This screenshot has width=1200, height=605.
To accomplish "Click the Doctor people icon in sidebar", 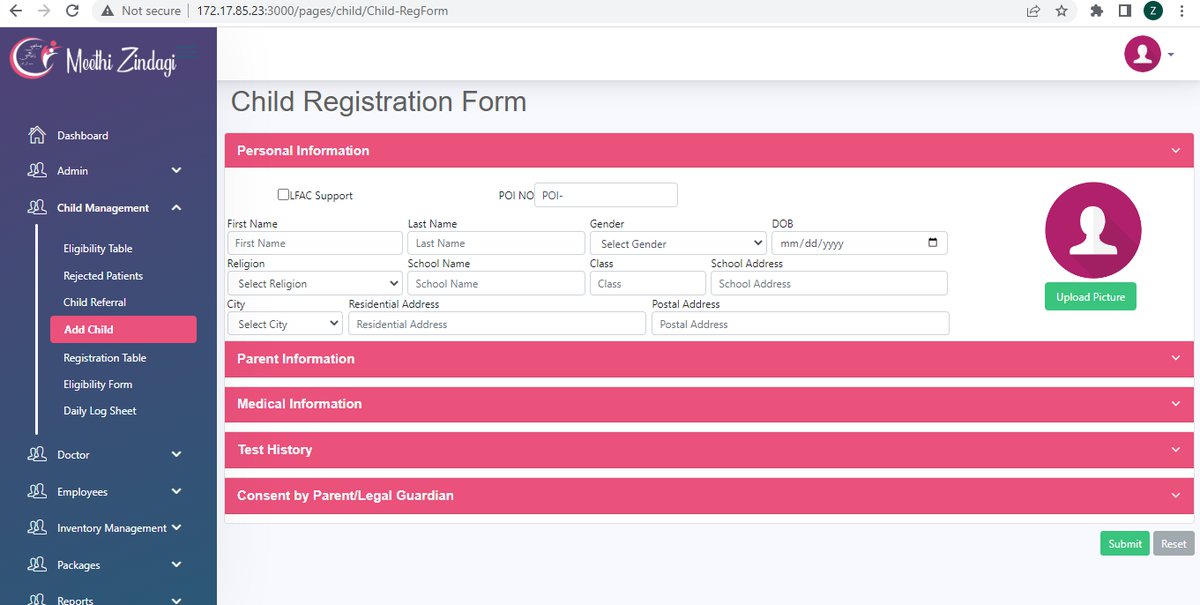I will pos(37,455).
